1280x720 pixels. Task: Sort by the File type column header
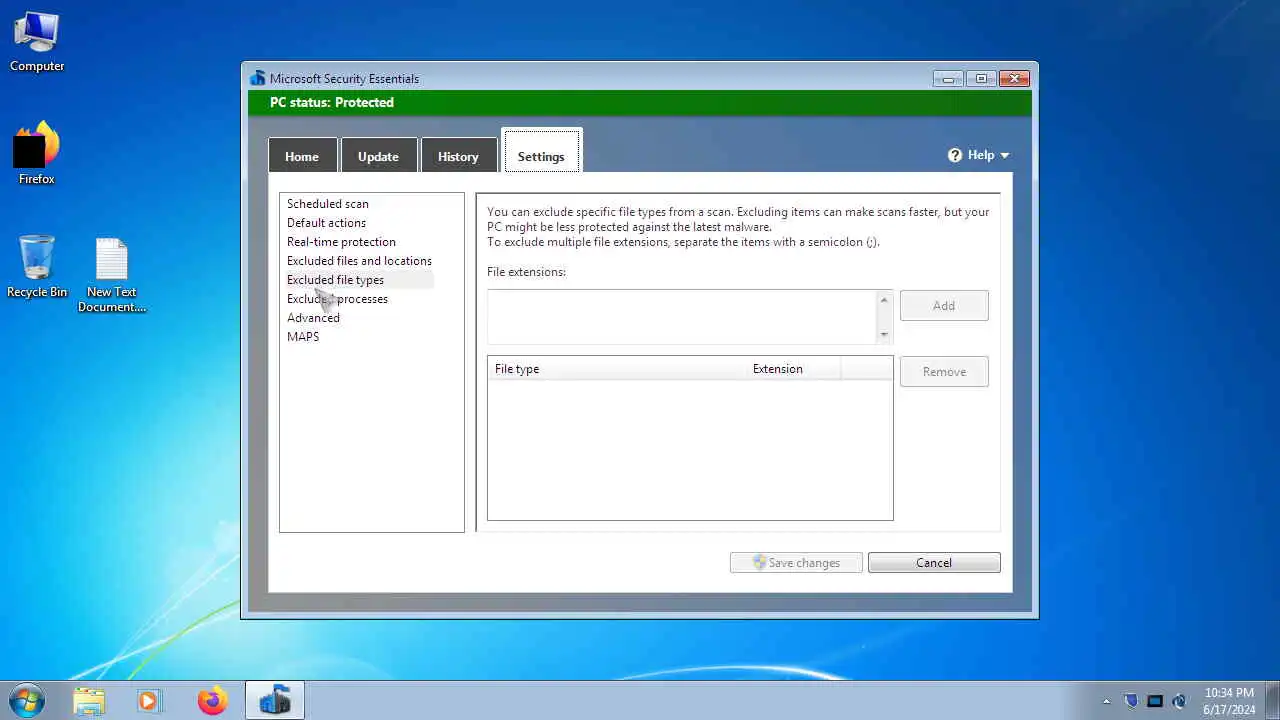(x=617, y=369)
